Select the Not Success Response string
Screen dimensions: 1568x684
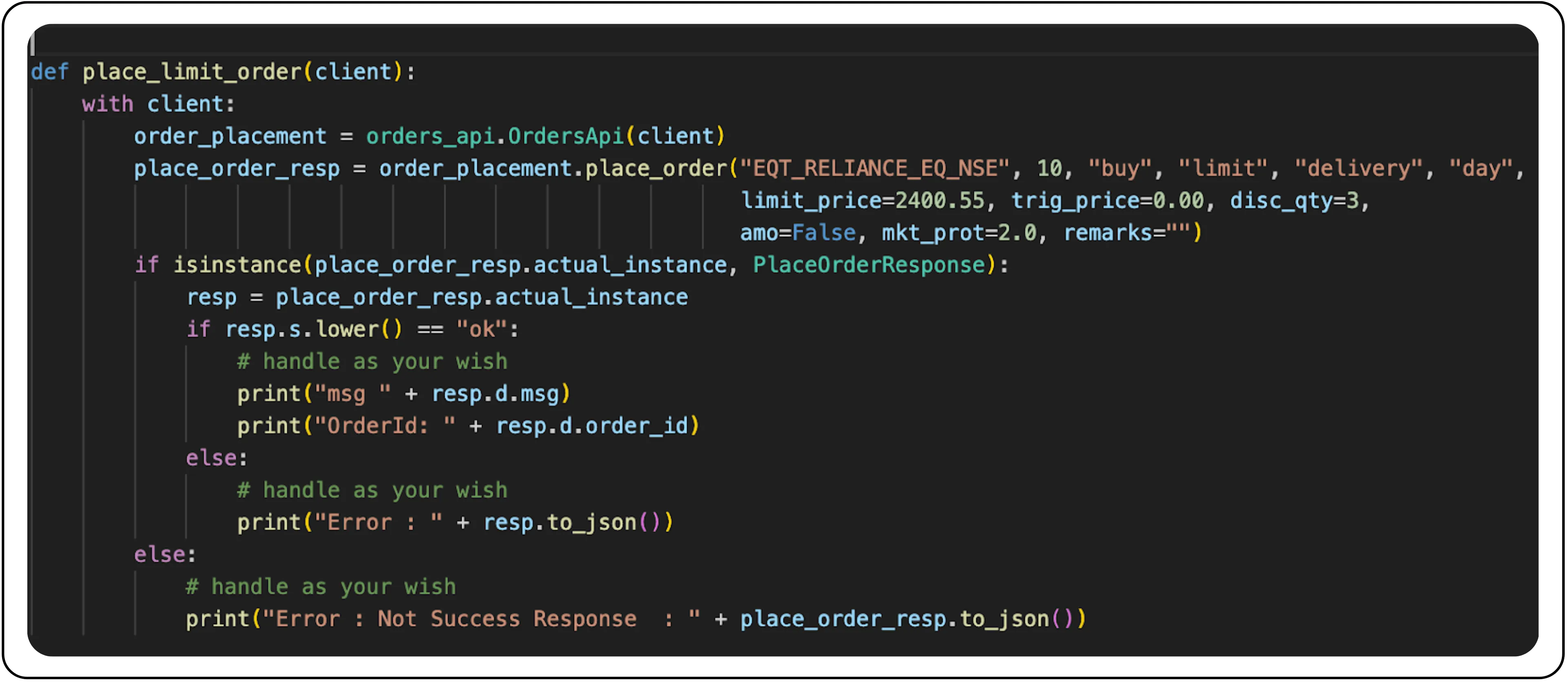[505, 618]
